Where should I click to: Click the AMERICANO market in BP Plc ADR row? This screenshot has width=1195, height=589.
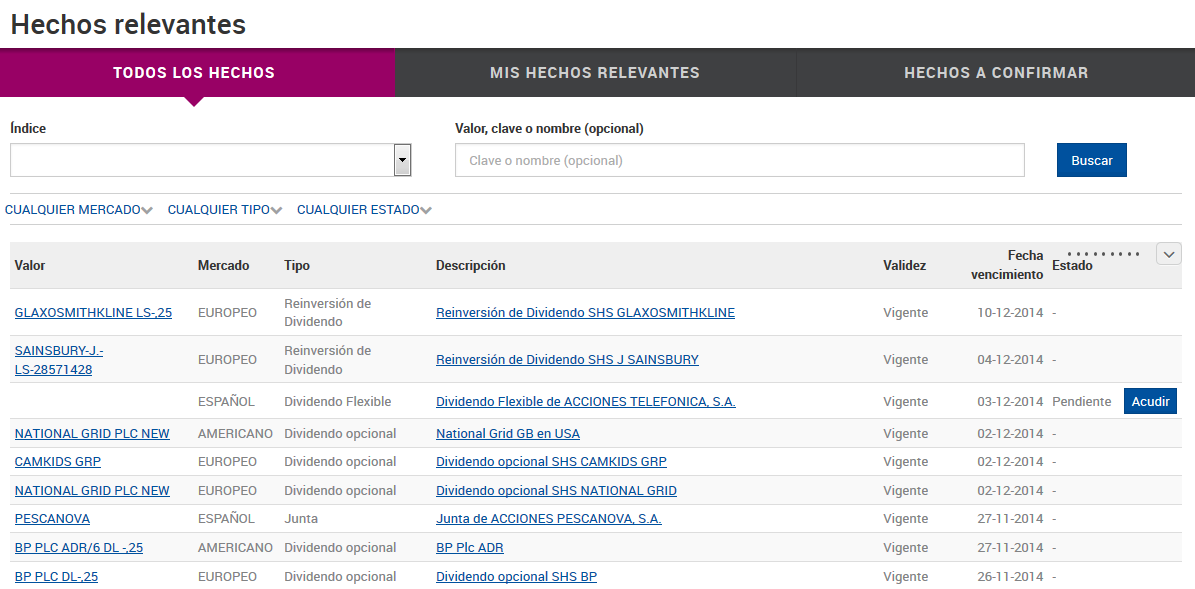[235, 548]
